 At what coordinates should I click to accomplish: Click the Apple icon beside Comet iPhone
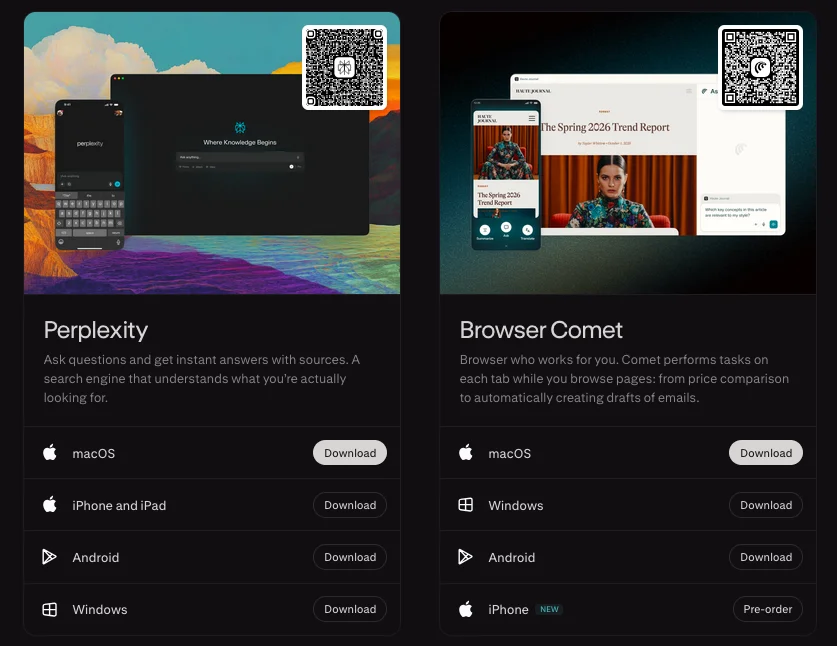[x=465, y=609]
